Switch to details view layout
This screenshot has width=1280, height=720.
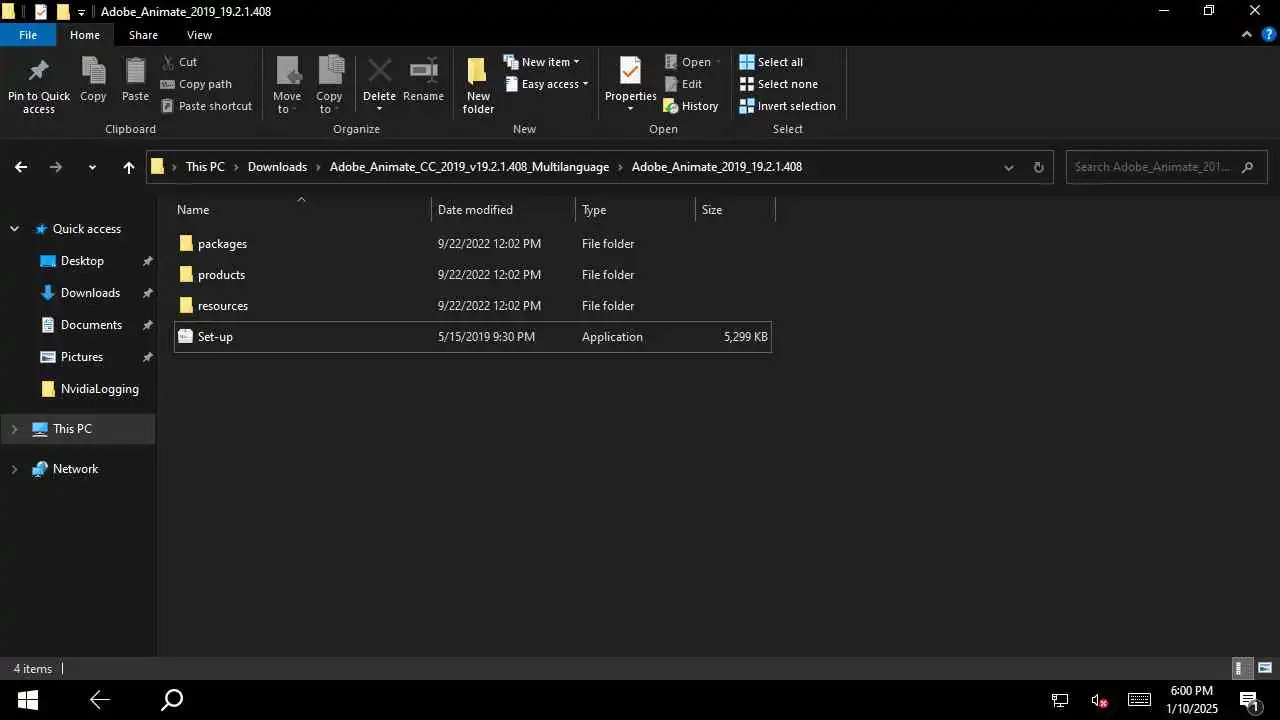pos(1240,668)
